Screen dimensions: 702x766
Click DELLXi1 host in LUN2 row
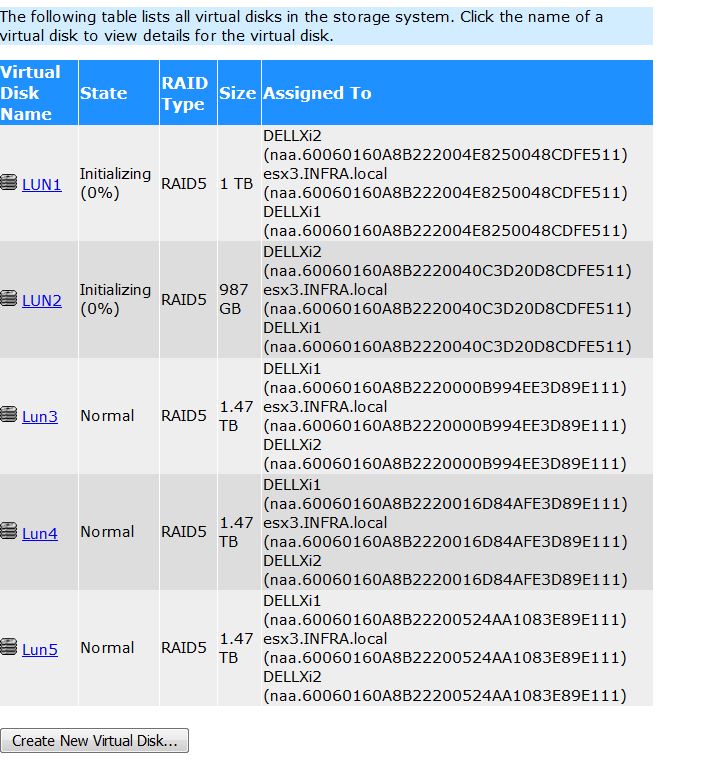tap(292, 328)
